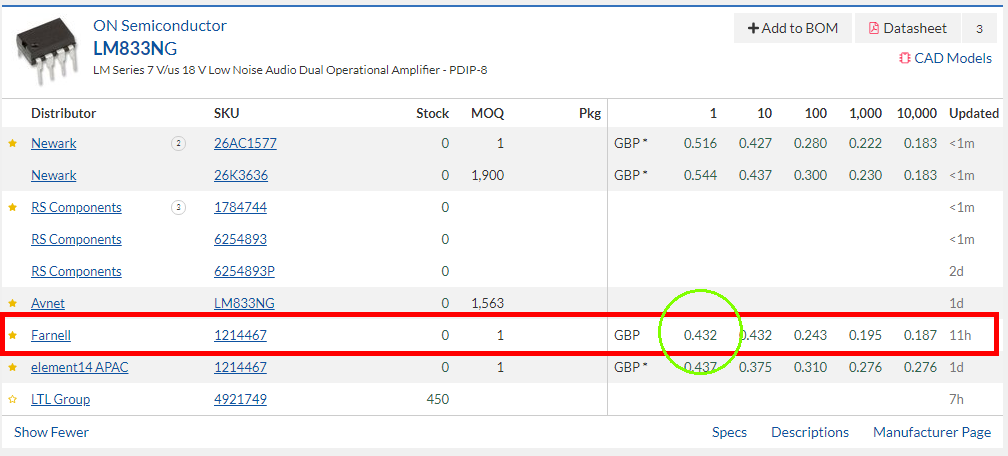Open SKU link 1784744
The image size is (1008, 456).
coord(240,207)
